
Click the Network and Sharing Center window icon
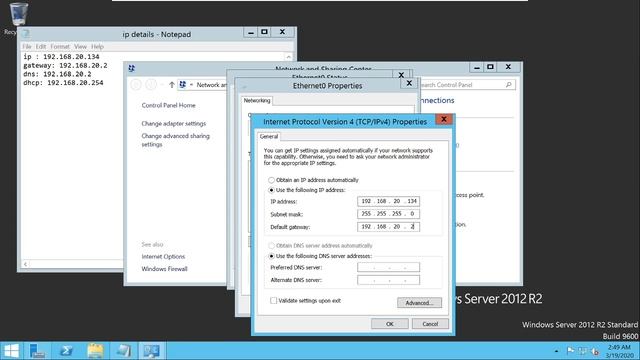131,69
